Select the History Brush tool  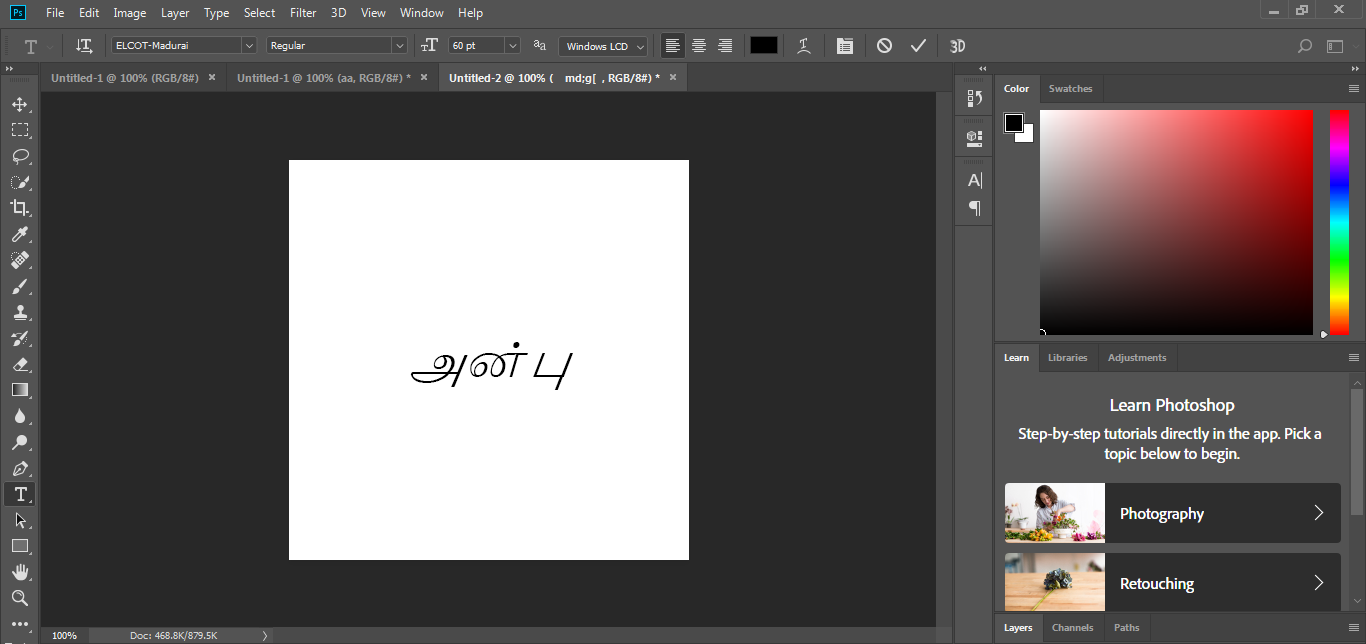(20, 338)
